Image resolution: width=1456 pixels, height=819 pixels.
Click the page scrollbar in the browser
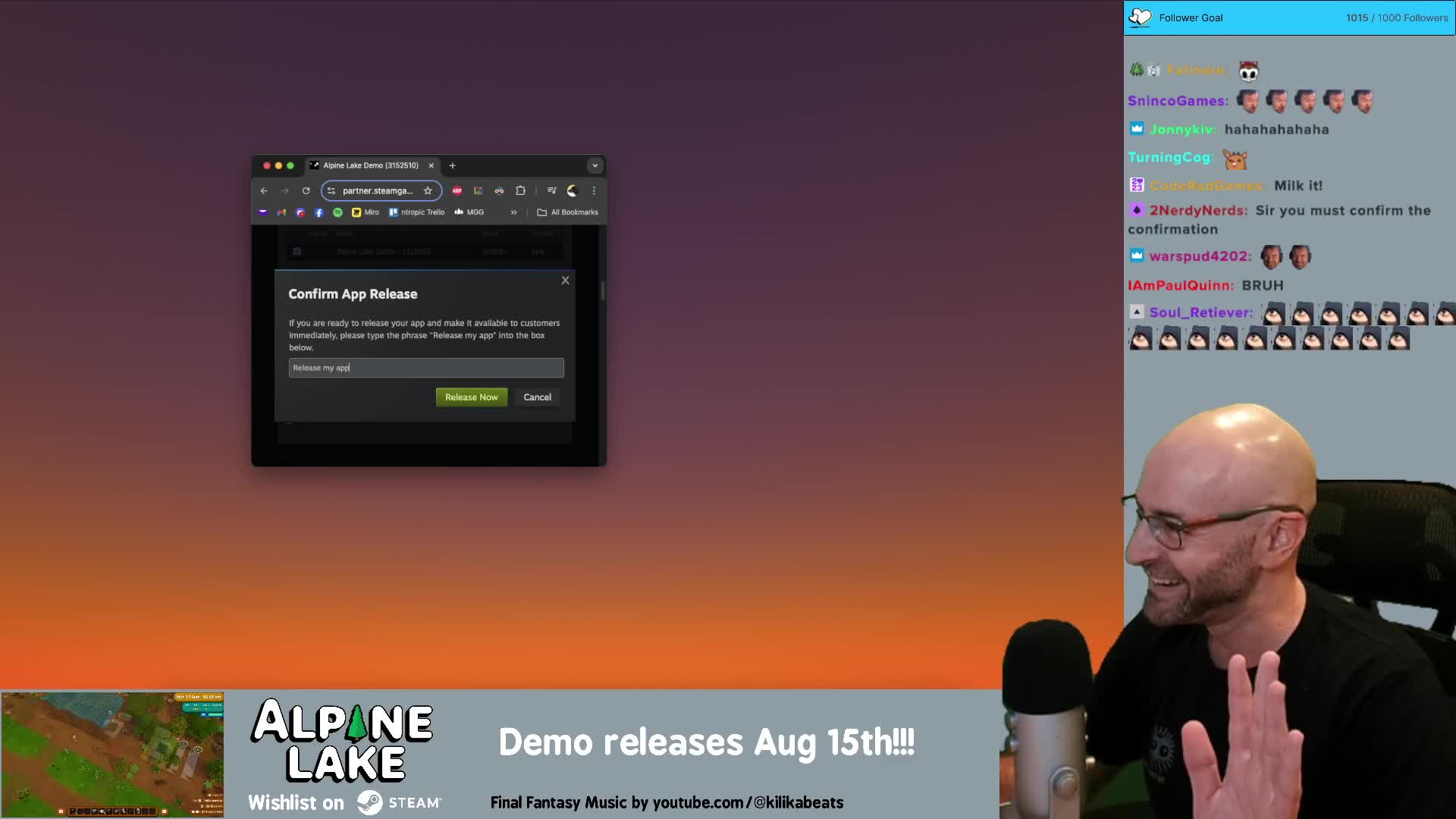(x=603, y=290)
